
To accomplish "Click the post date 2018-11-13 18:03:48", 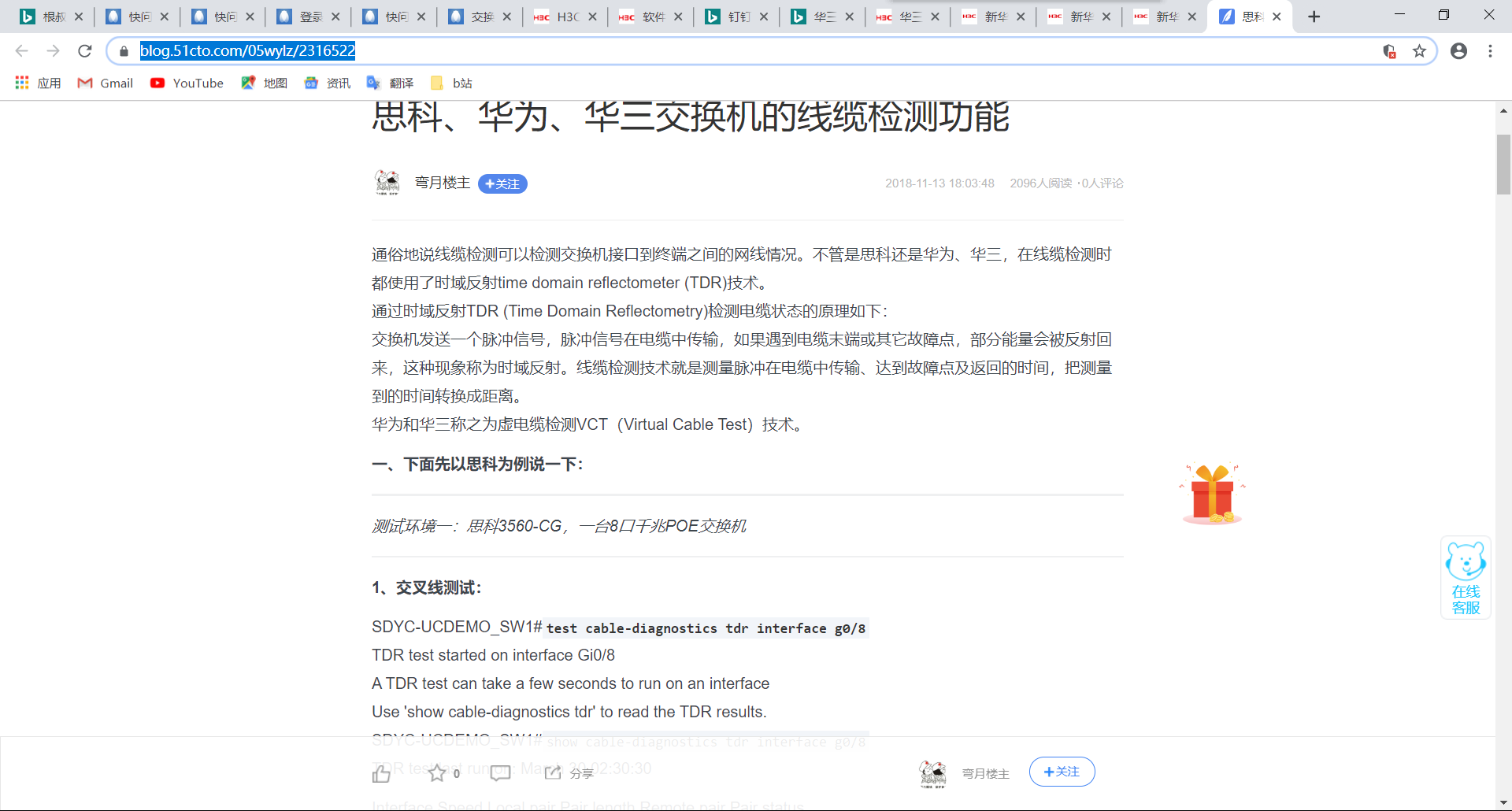I will click(939, 183).
